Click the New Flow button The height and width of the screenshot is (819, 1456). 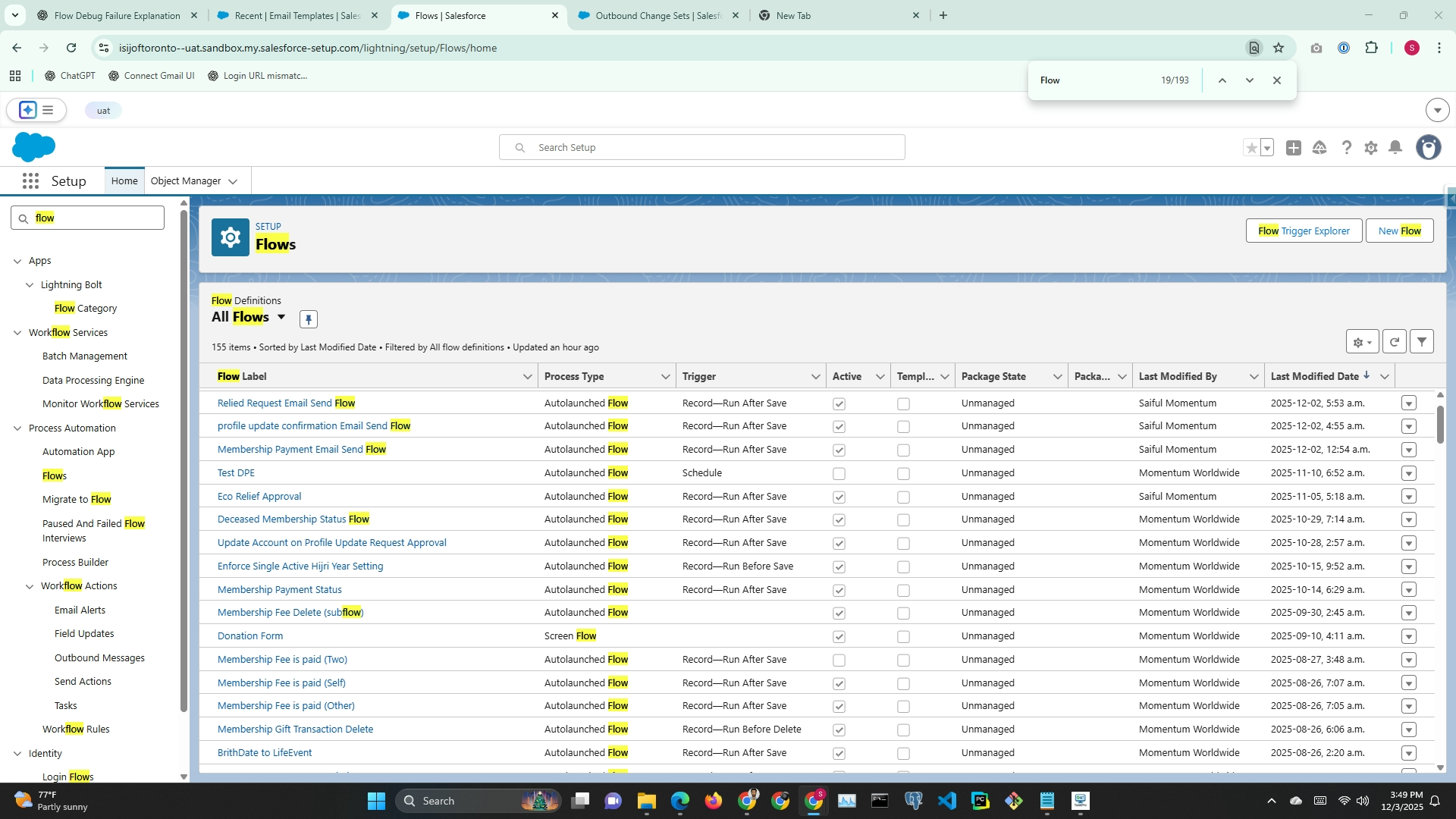tap(1399, 231)
